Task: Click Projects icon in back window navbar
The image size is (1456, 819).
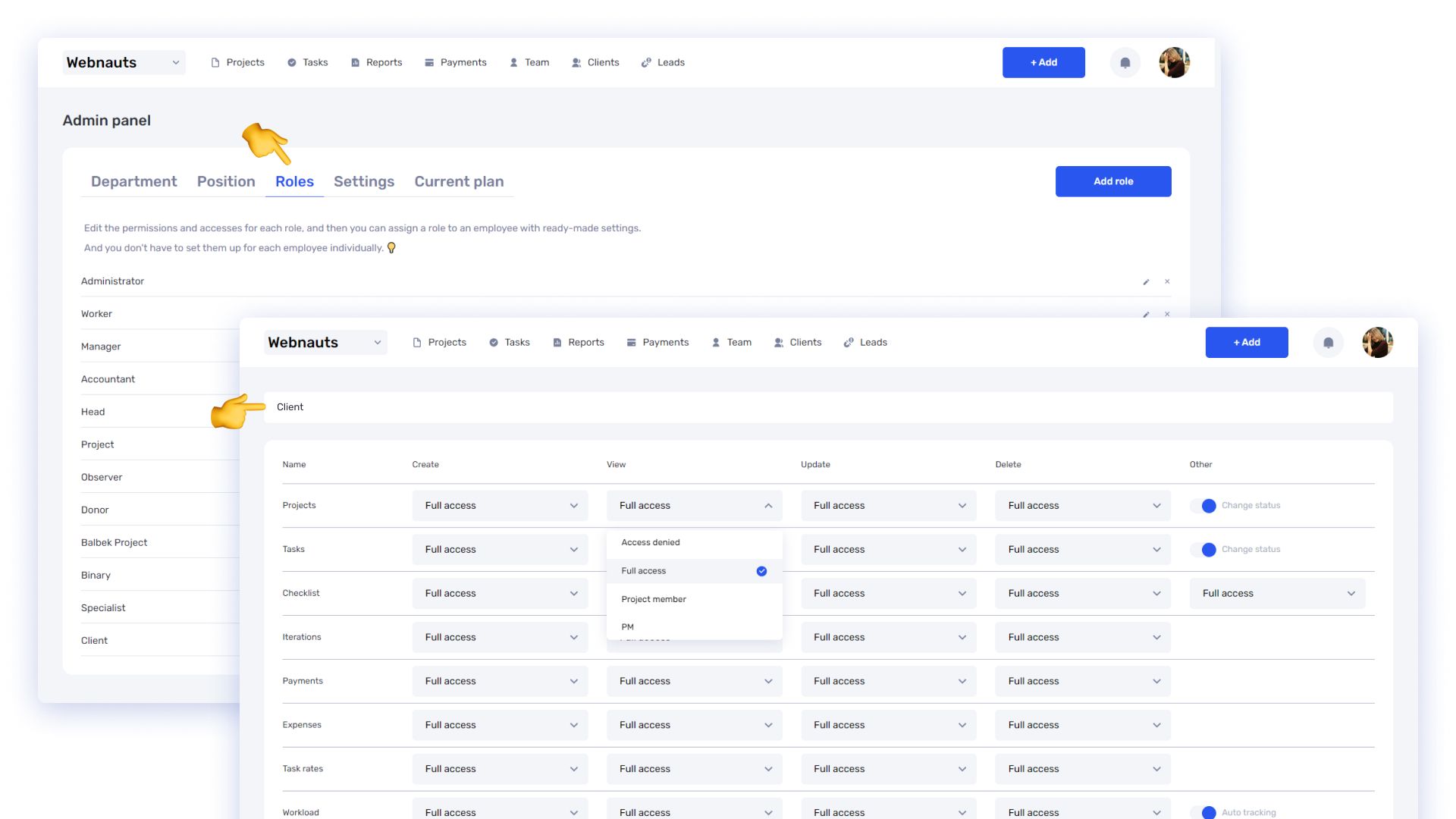Action: tap(215, 63)
